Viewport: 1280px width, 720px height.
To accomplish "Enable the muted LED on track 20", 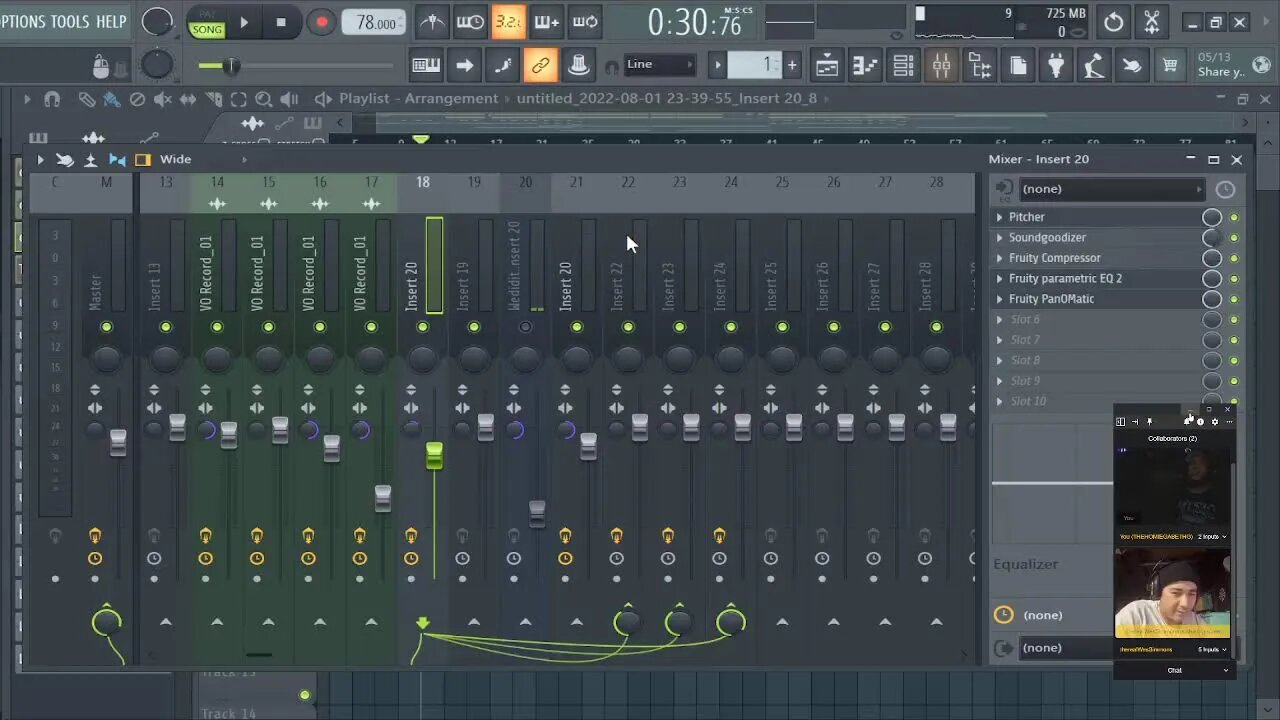I will point(525,327).
